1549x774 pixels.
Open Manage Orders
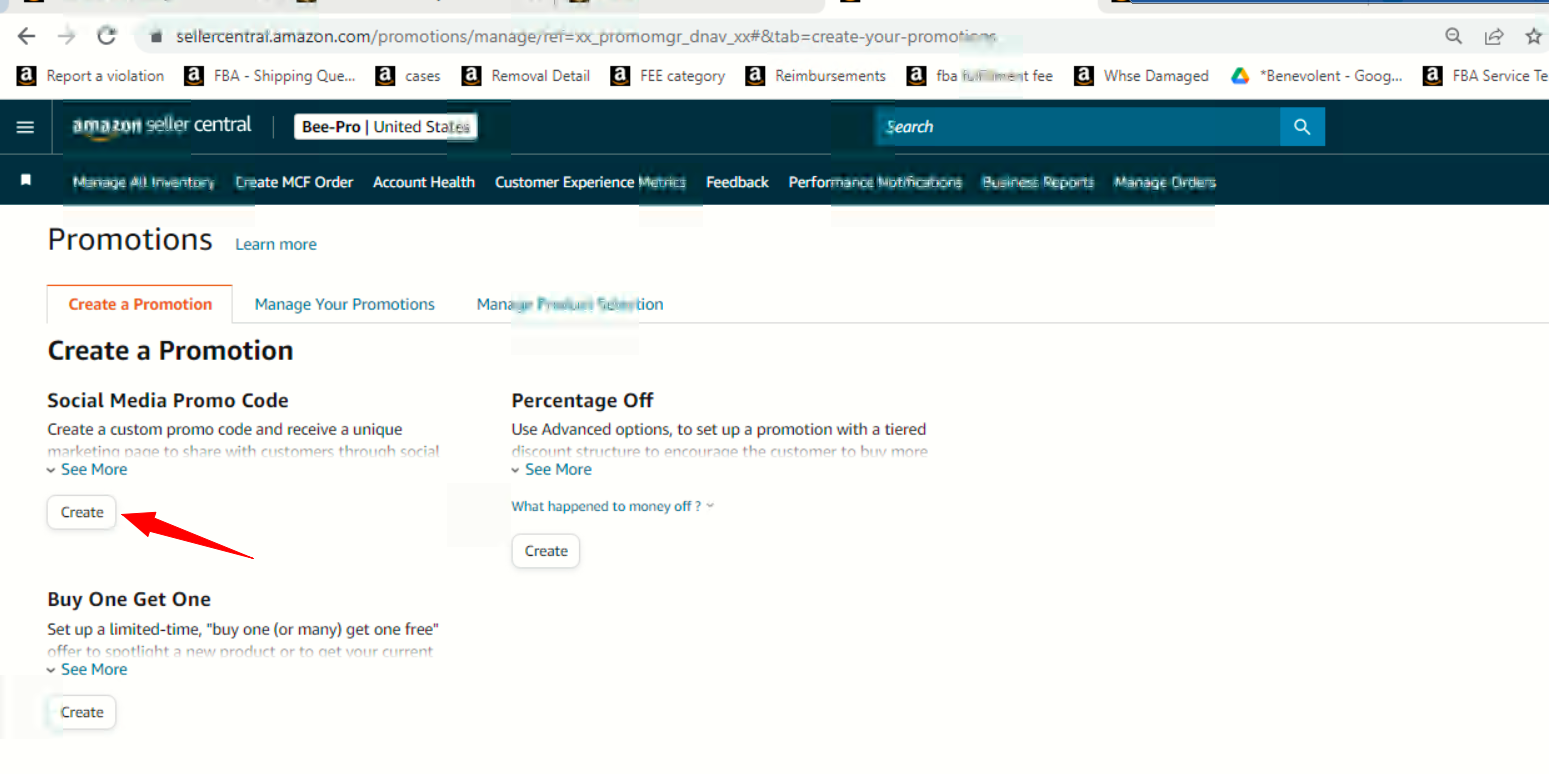1165,182
